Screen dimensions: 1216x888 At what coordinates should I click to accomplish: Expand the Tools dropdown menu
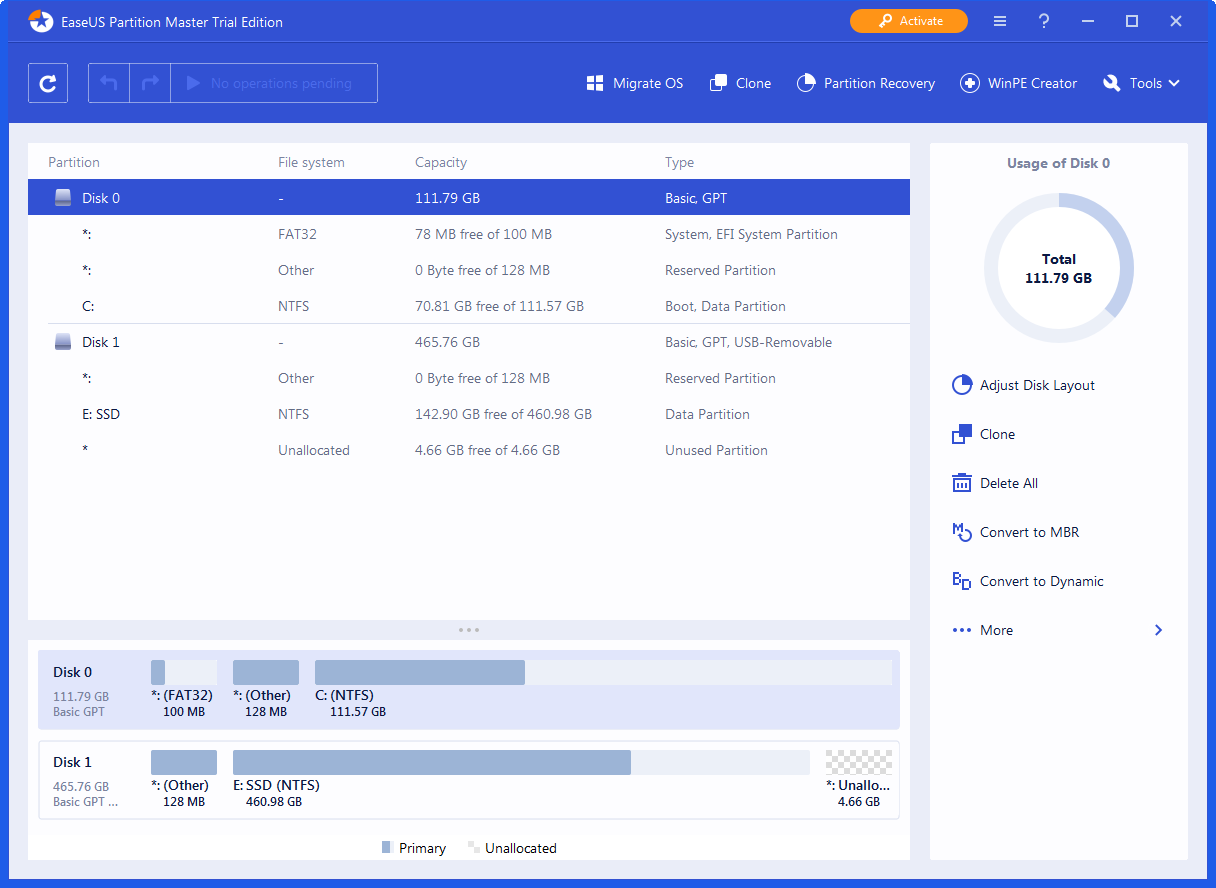coord(1142,83)
